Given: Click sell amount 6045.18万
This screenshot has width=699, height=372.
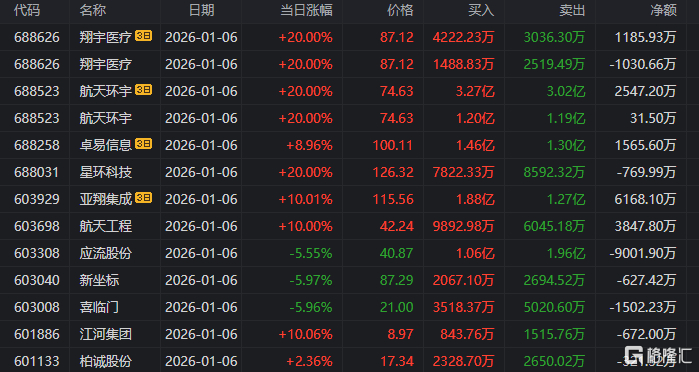Looking at the screenshot, I should [554, 226].
